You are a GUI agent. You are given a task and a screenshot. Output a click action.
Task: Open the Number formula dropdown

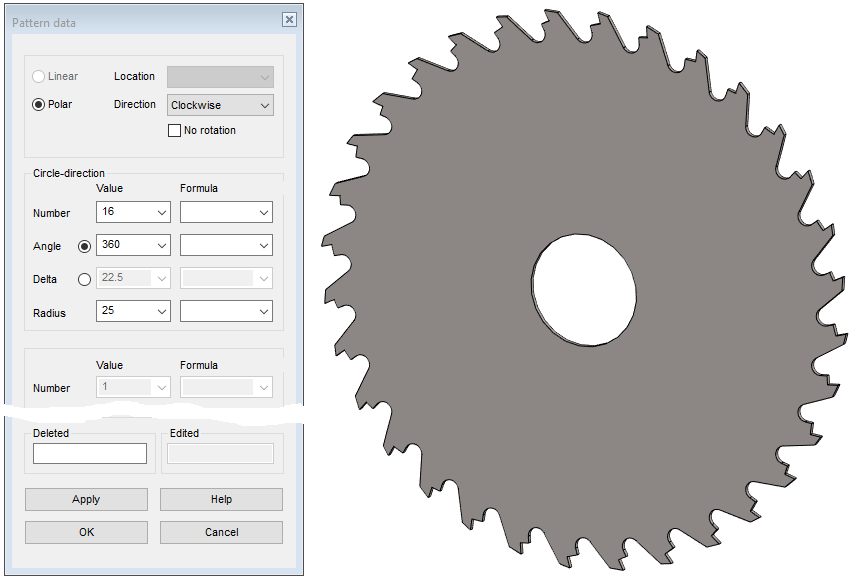pyautogui.click(x=263, y=212)
